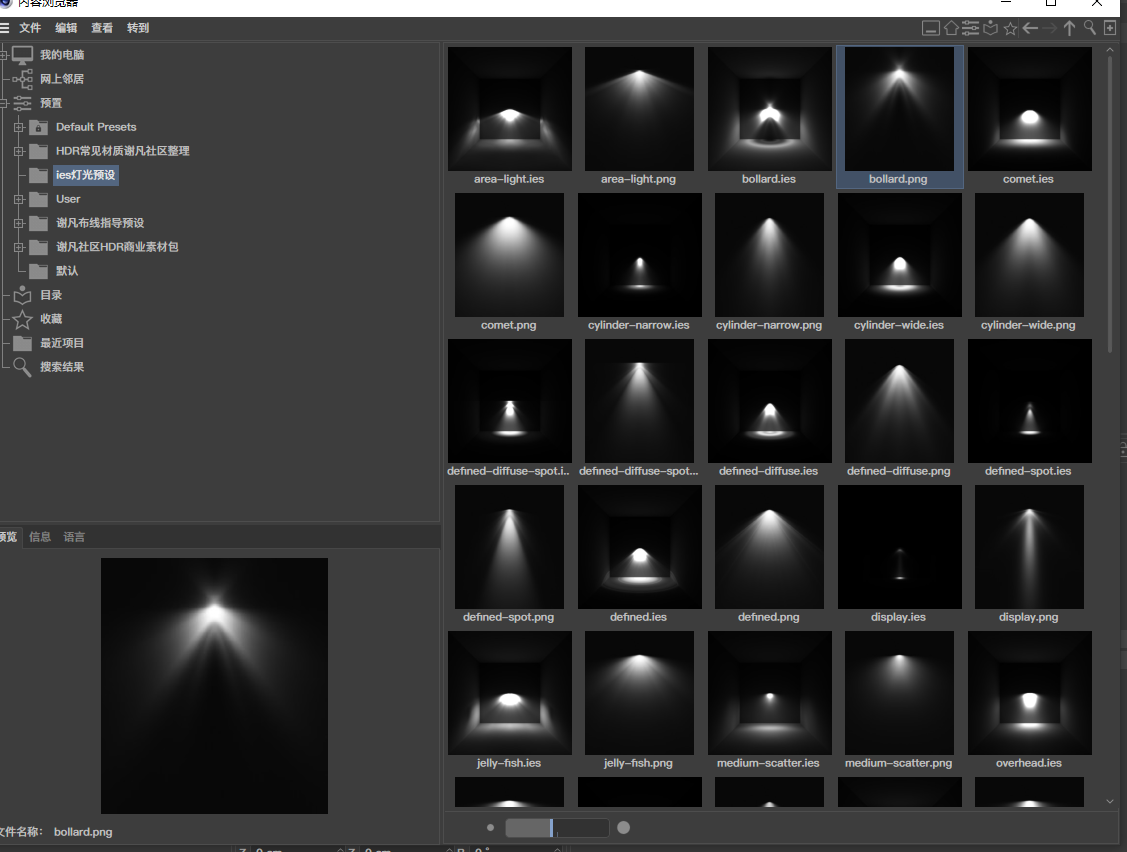The height and width of the screenshot is (852, 1127).
Task: Click the computer (My Computer) toolbar icon
Action: pyautogui.click(x=931, y=28)
